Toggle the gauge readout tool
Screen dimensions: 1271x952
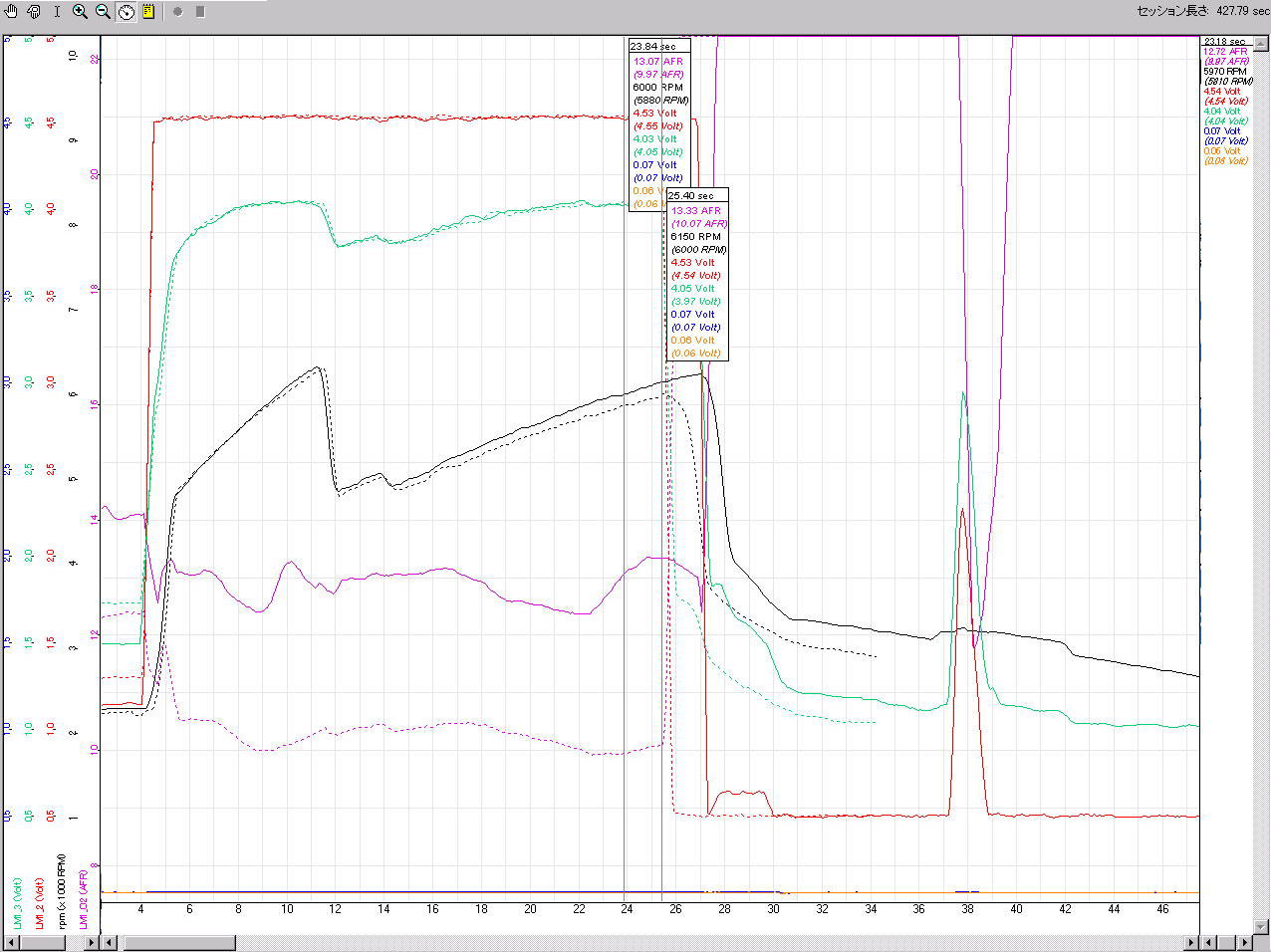127,12
